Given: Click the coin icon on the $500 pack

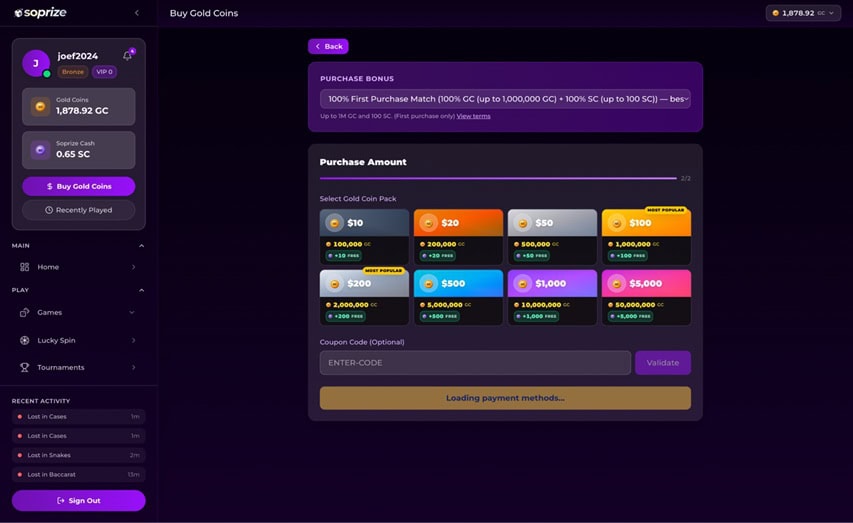Looking at the screenshot, I should coord(429,284).
